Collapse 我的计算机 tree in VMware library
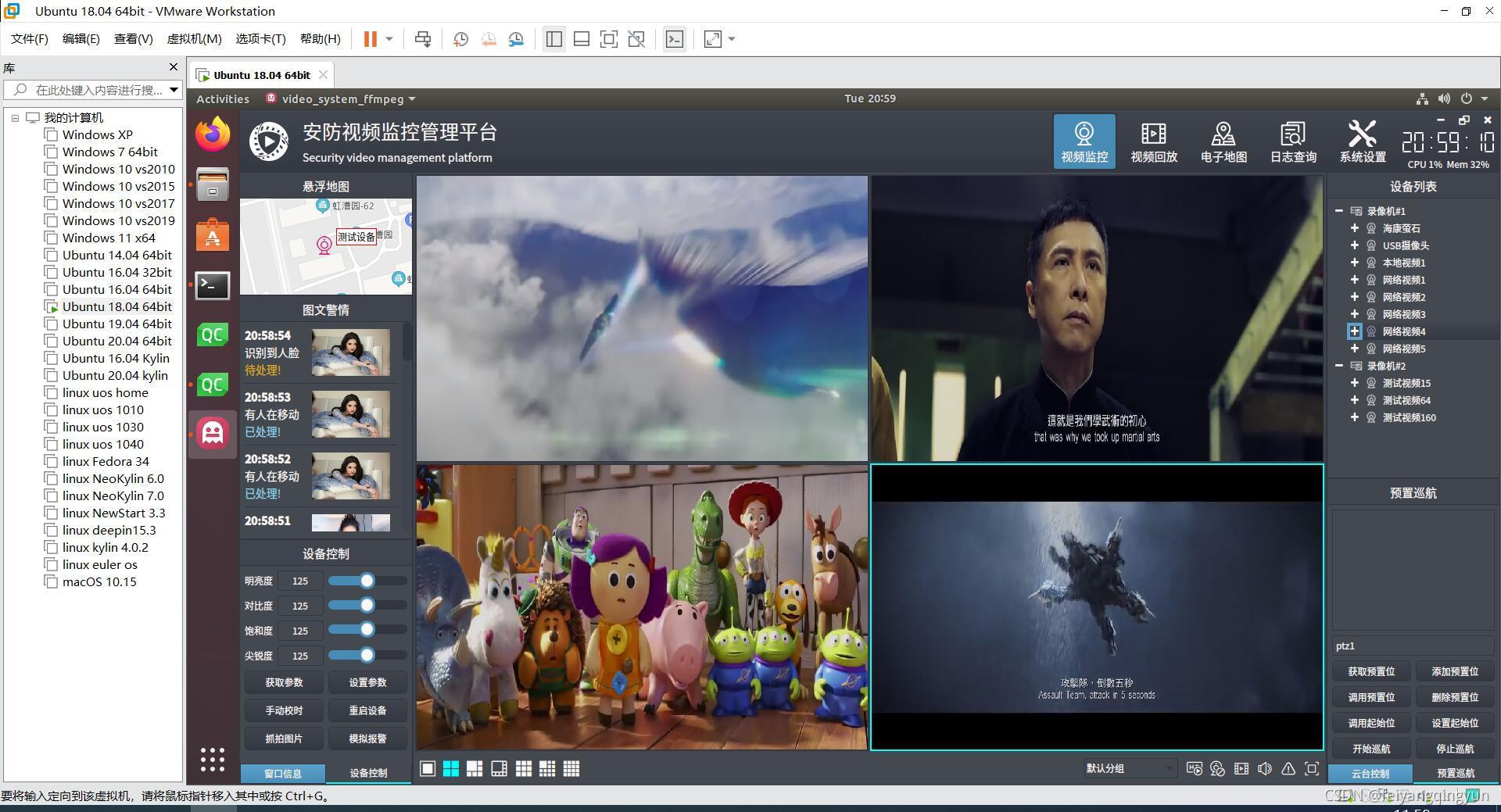This screenshot has width=1501, height=812. pos(15,118)
